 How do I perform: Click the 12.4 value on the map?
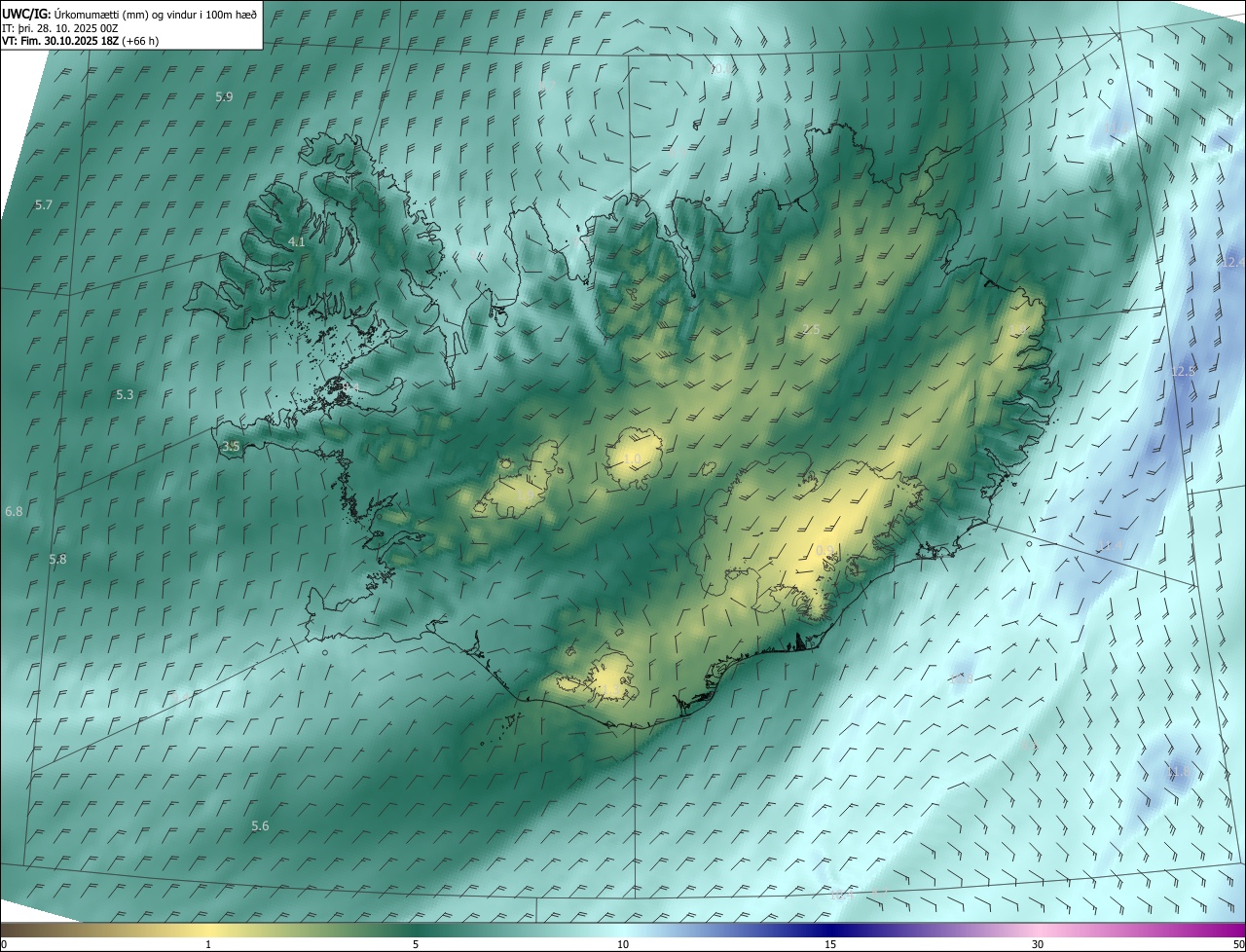[x=1232, y=263]
